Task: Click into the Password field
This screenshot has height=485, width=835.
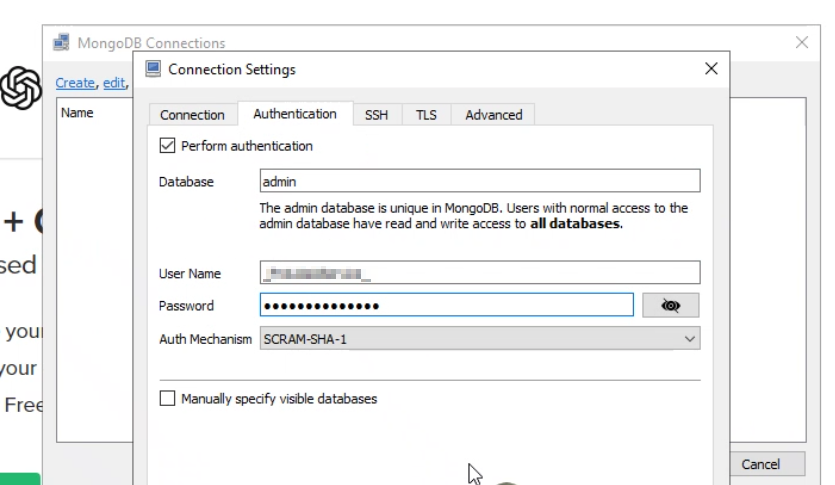Action: coord(447,305)
